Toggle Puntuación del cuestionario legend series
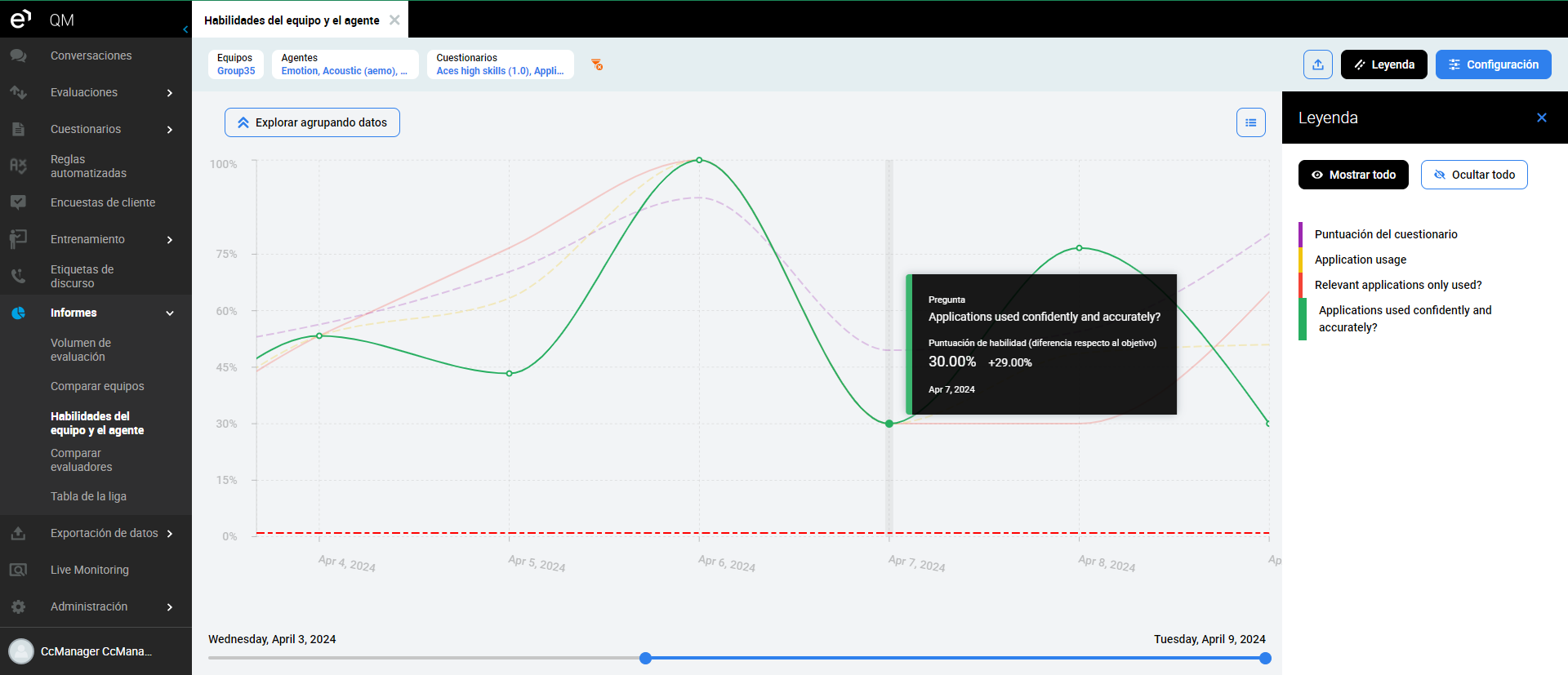Viewport: 1568px width, 675px height. point(1386,234)
